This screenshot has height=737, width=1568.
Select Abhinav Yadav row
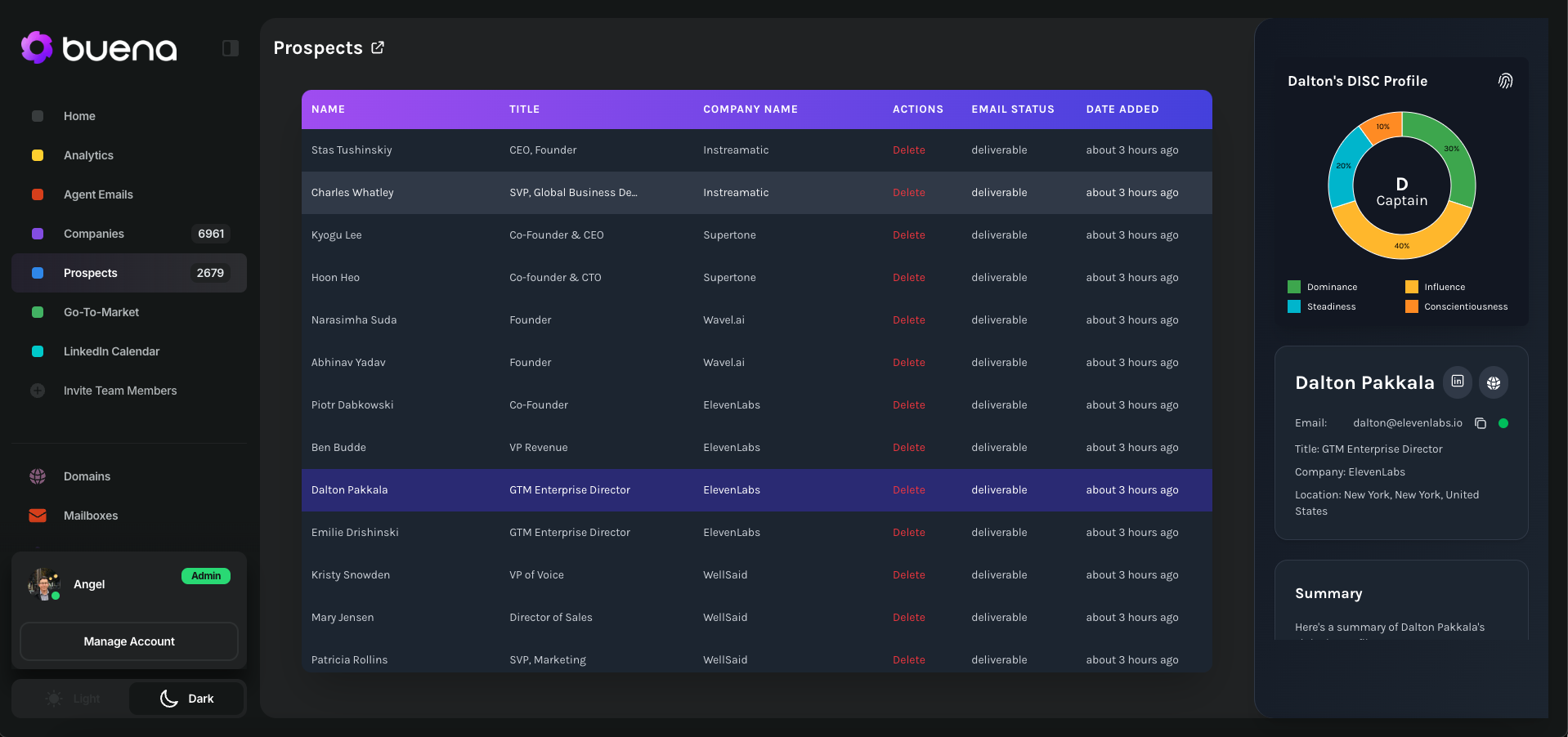757,363
